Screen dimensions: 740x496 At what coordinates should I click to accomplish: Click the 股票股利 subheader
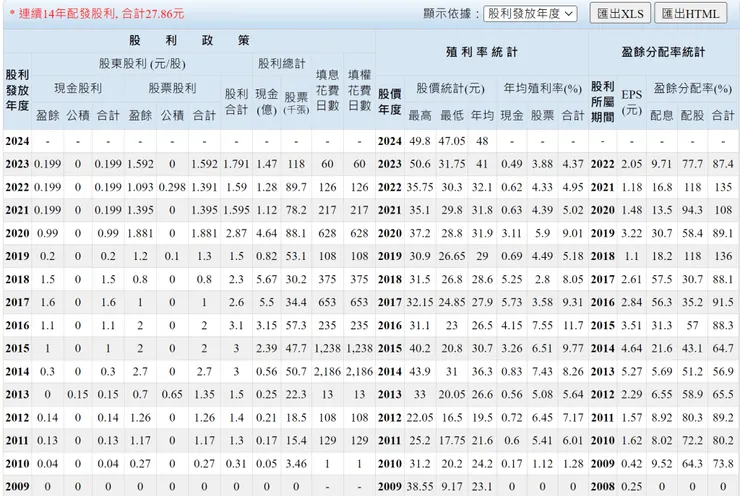(172, 88)
